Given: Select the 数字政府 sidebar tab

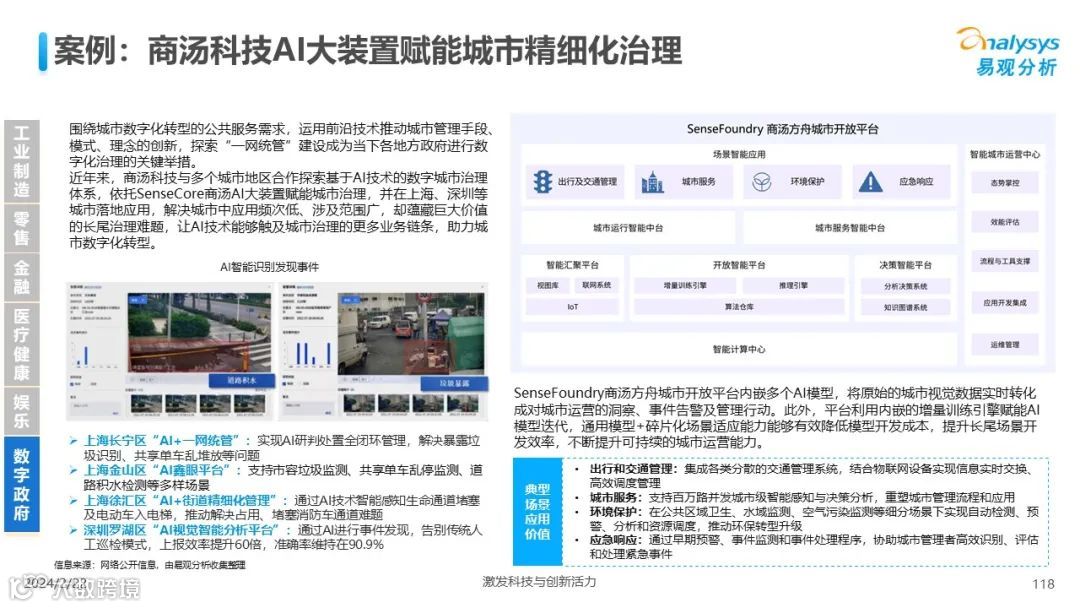Looking at the screenshot, I should pos(21,485).
